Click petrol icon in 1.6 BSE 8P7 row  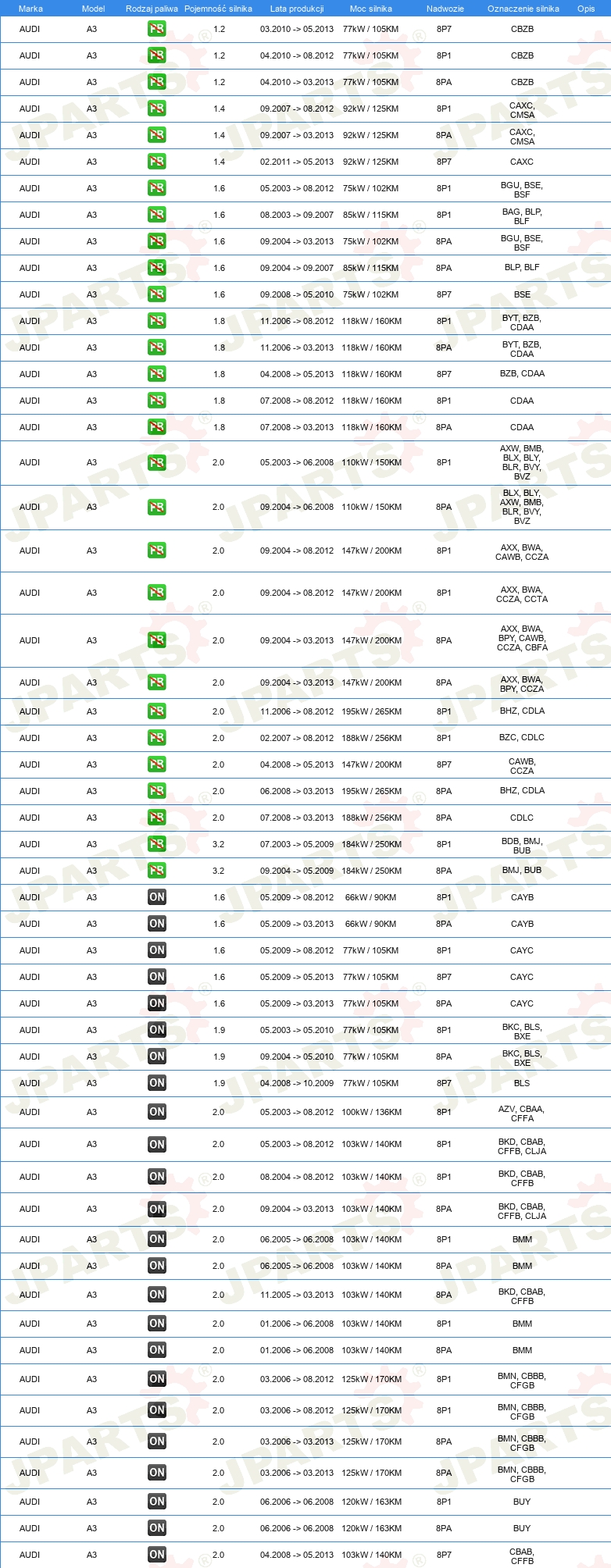(157, 294)
